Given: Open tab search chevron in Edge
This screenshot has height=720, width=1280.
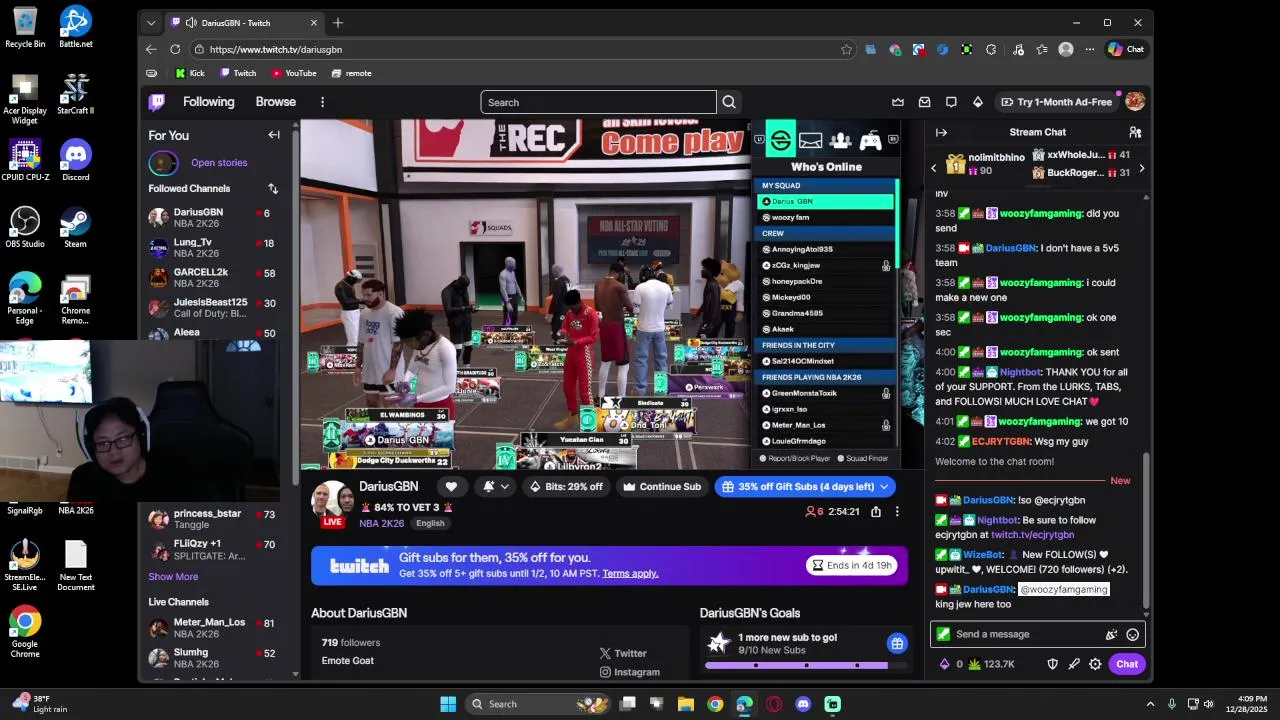Looking at the screenshot, I should 151,23.
